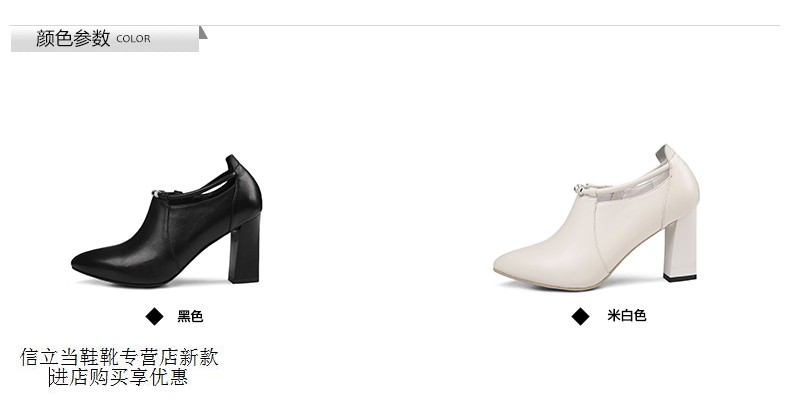Click the white heel's dark sole tip
The image size is (790, 404).
680,278
